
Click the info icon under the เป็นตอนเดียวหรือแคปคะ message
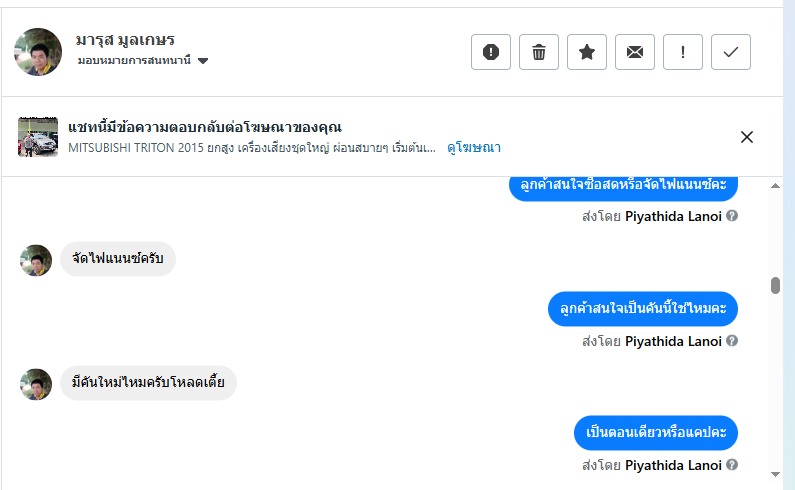[732, 465]
